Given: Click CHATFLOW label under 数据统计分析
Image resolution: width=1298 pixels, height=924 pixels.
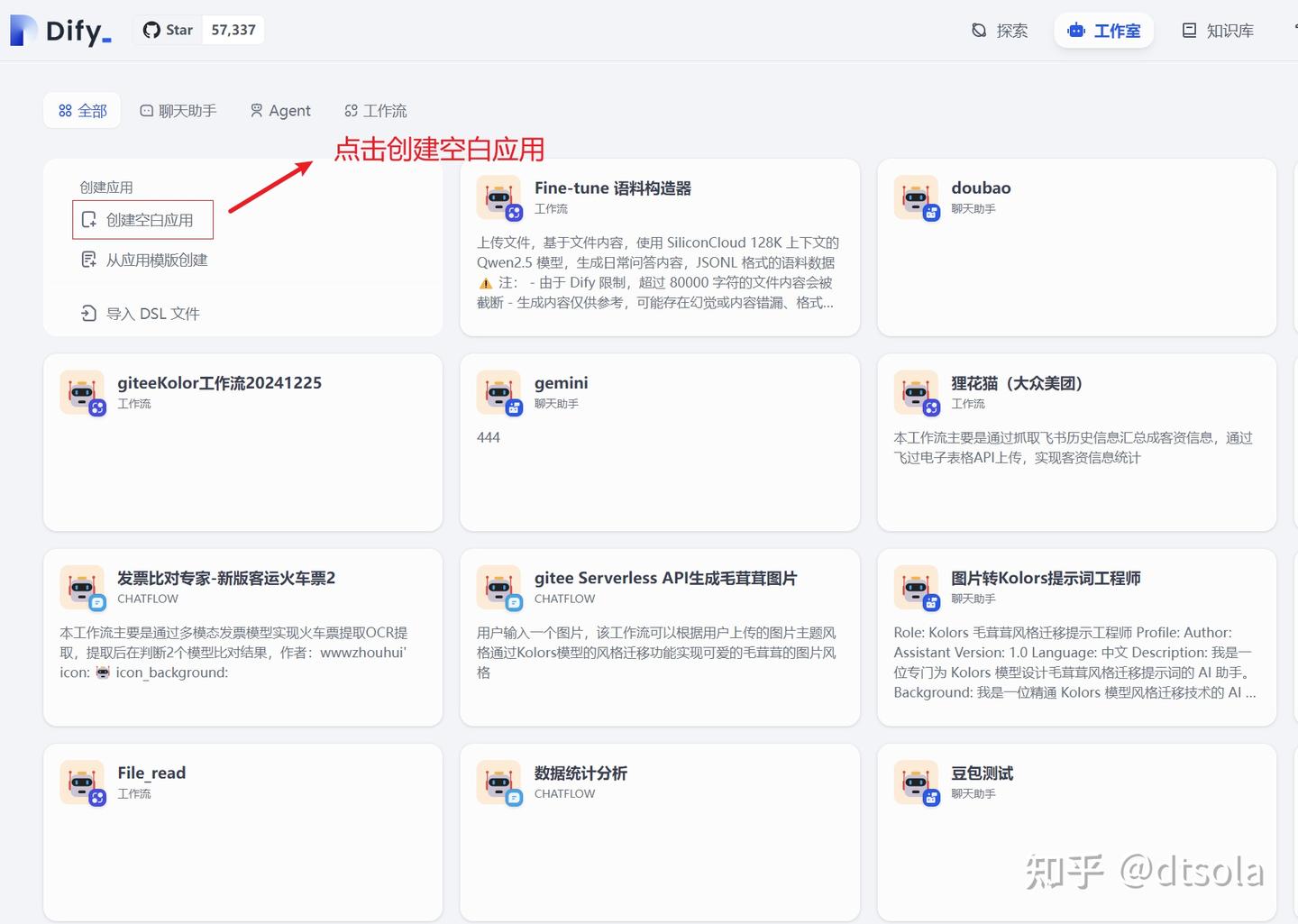Looking at the screenshot, I should pos(564,794).
